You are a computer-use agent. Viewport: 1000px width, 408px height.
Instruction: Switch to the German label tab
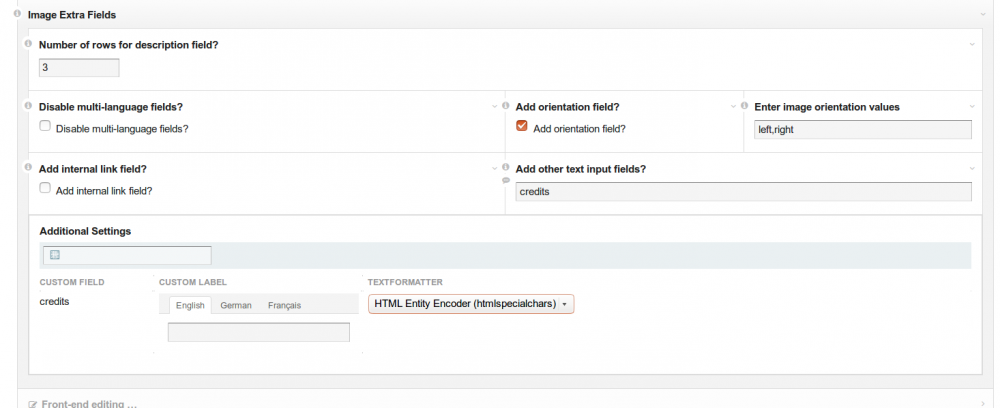tap(236, 305)
